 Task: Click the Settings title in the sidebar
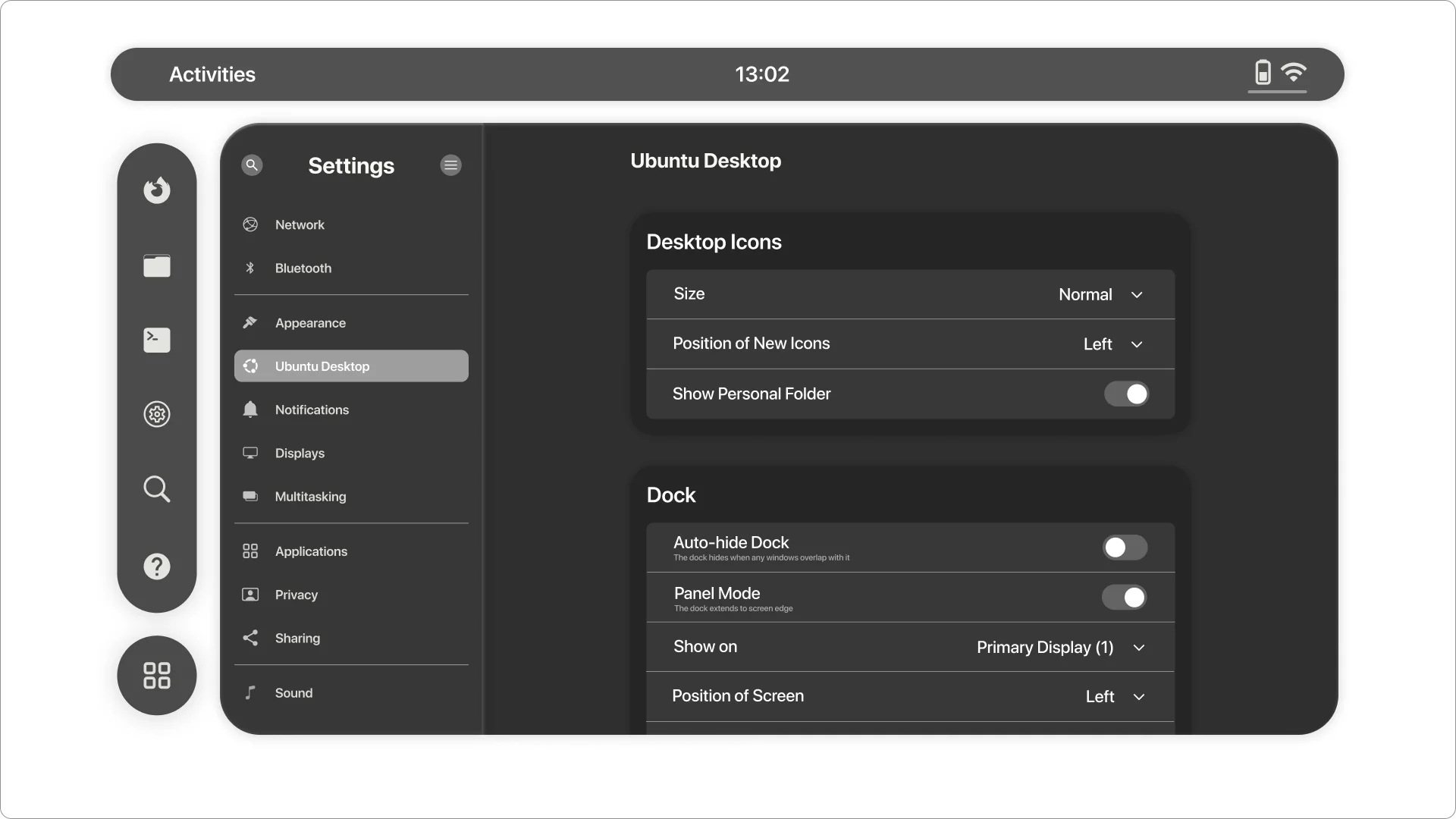[351, 165]
